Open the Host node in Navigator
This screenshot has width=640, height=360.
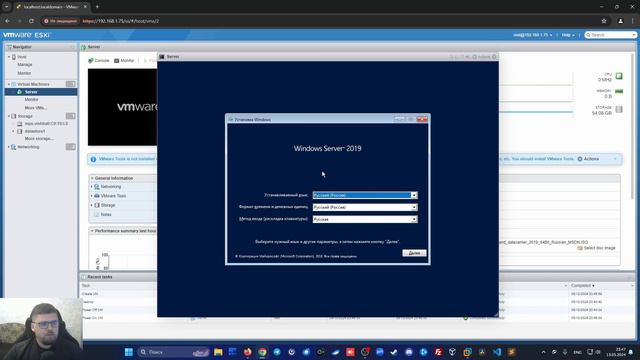[22, 57]
